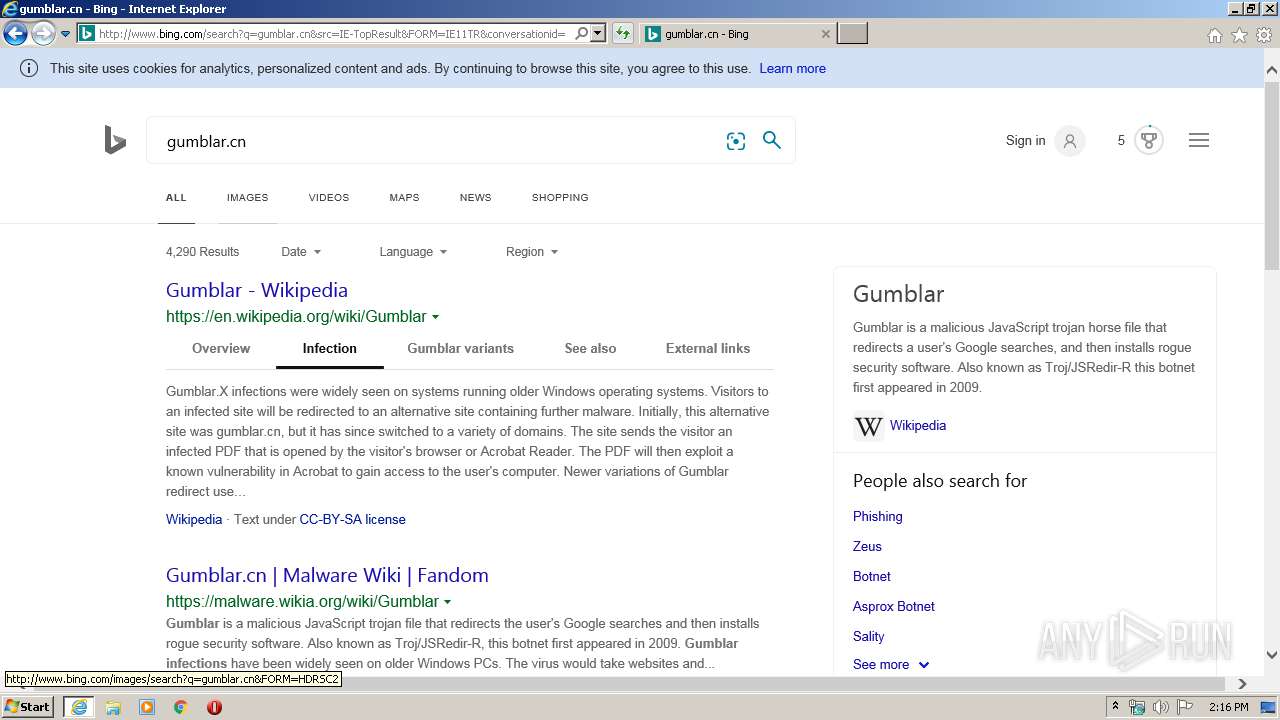1280x720 pixels.
Task: Open Gumblar.cn Malware Wiki Fandom result
Action: coord(327,575)
